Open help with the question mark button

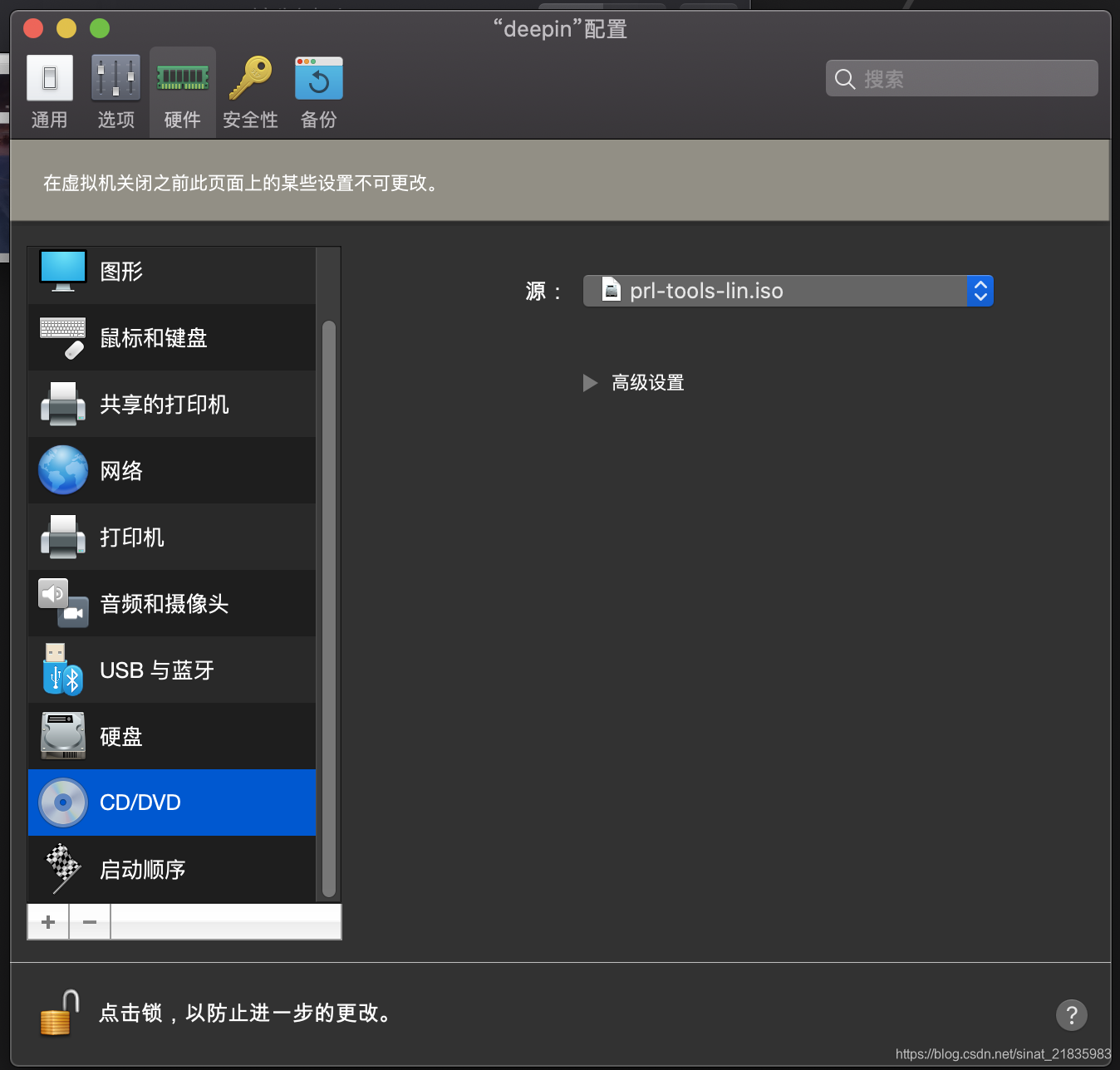pyautogui.click(x=1072, y=1014)
